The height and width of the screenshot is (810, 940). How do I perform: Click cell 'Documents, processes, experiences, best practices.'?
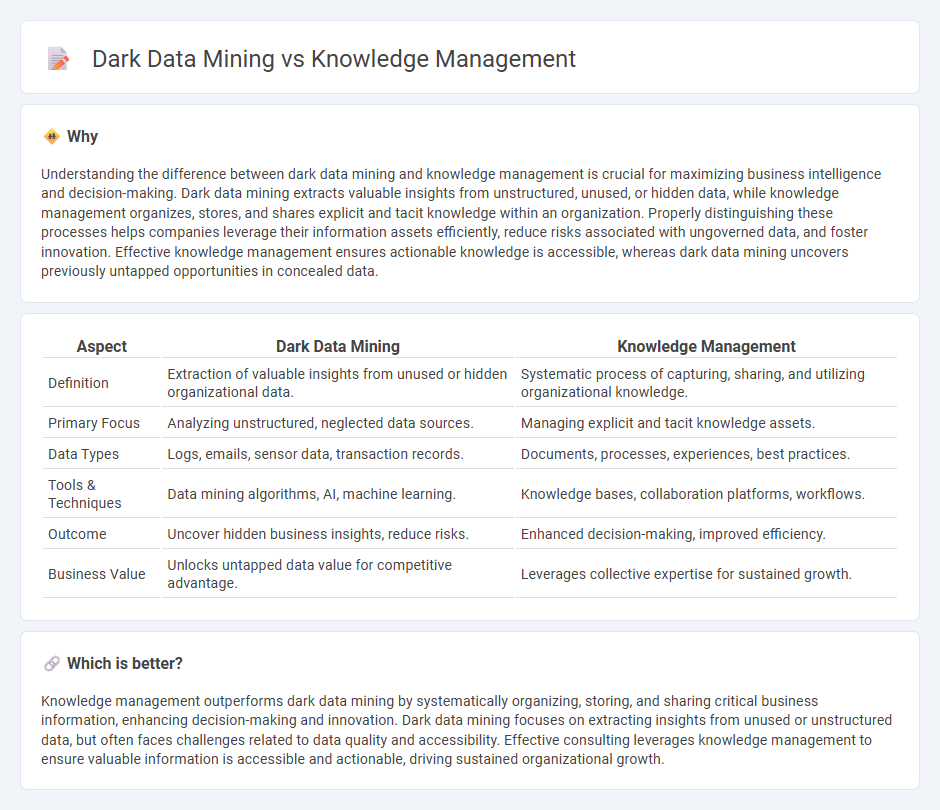[706, 454]
